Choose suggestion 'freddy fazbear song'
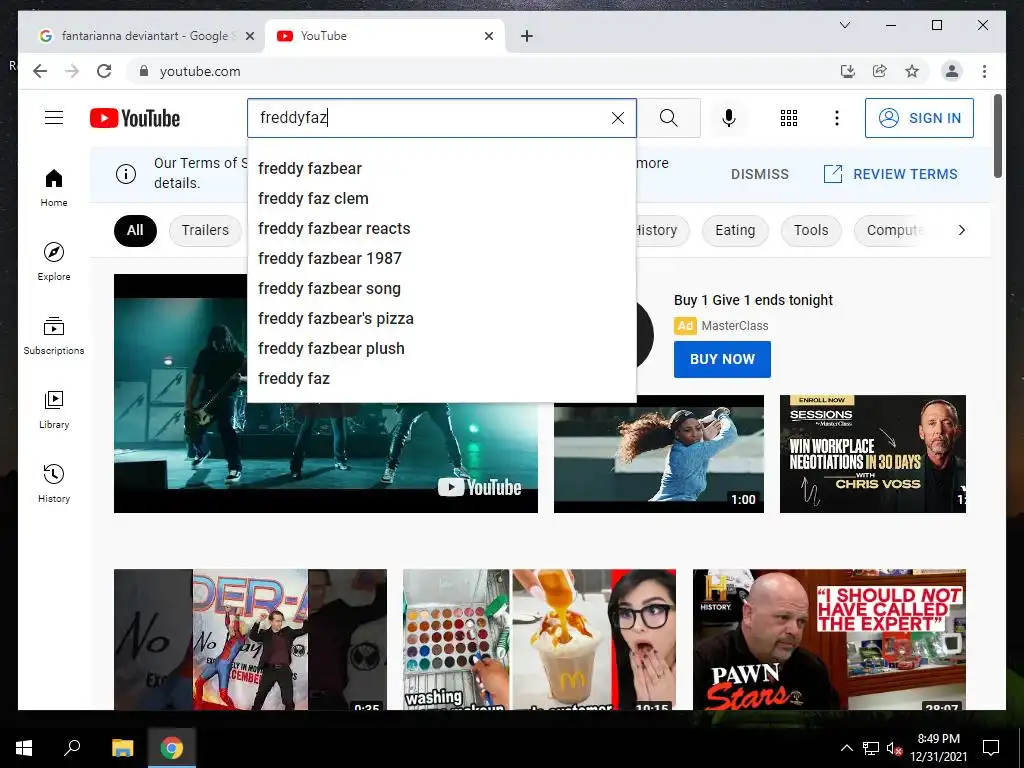Screen dimensions: 1024x768 [x=441, y=289]
